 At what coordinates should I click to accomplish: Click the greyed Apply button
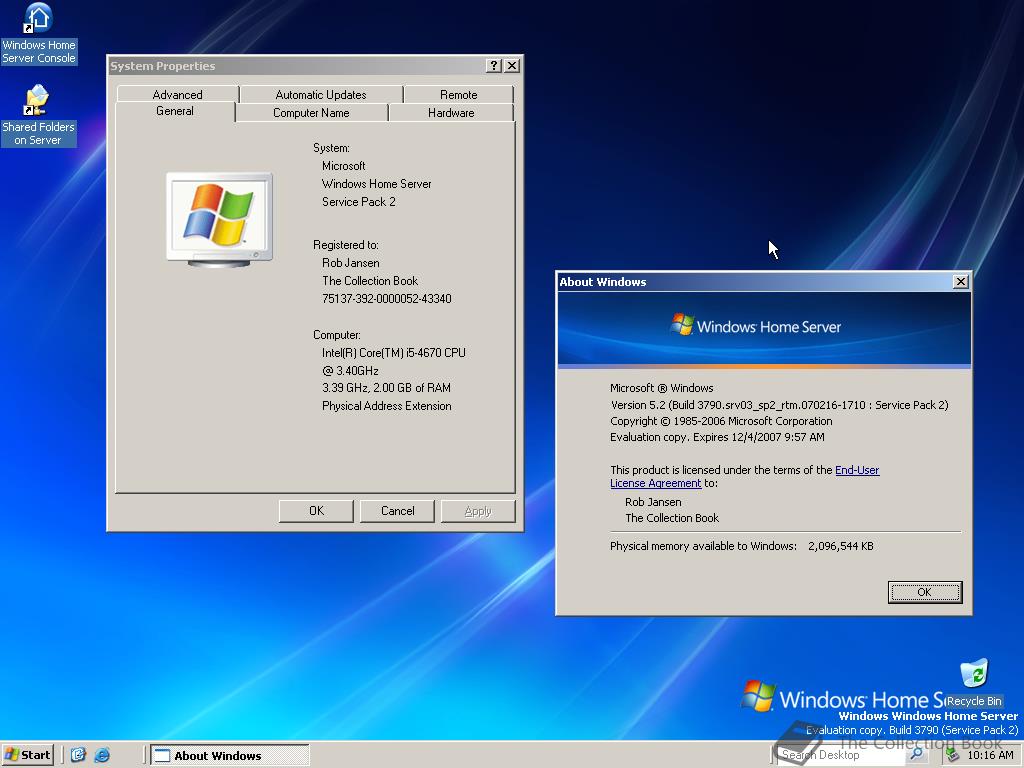(x=478, y=511)
